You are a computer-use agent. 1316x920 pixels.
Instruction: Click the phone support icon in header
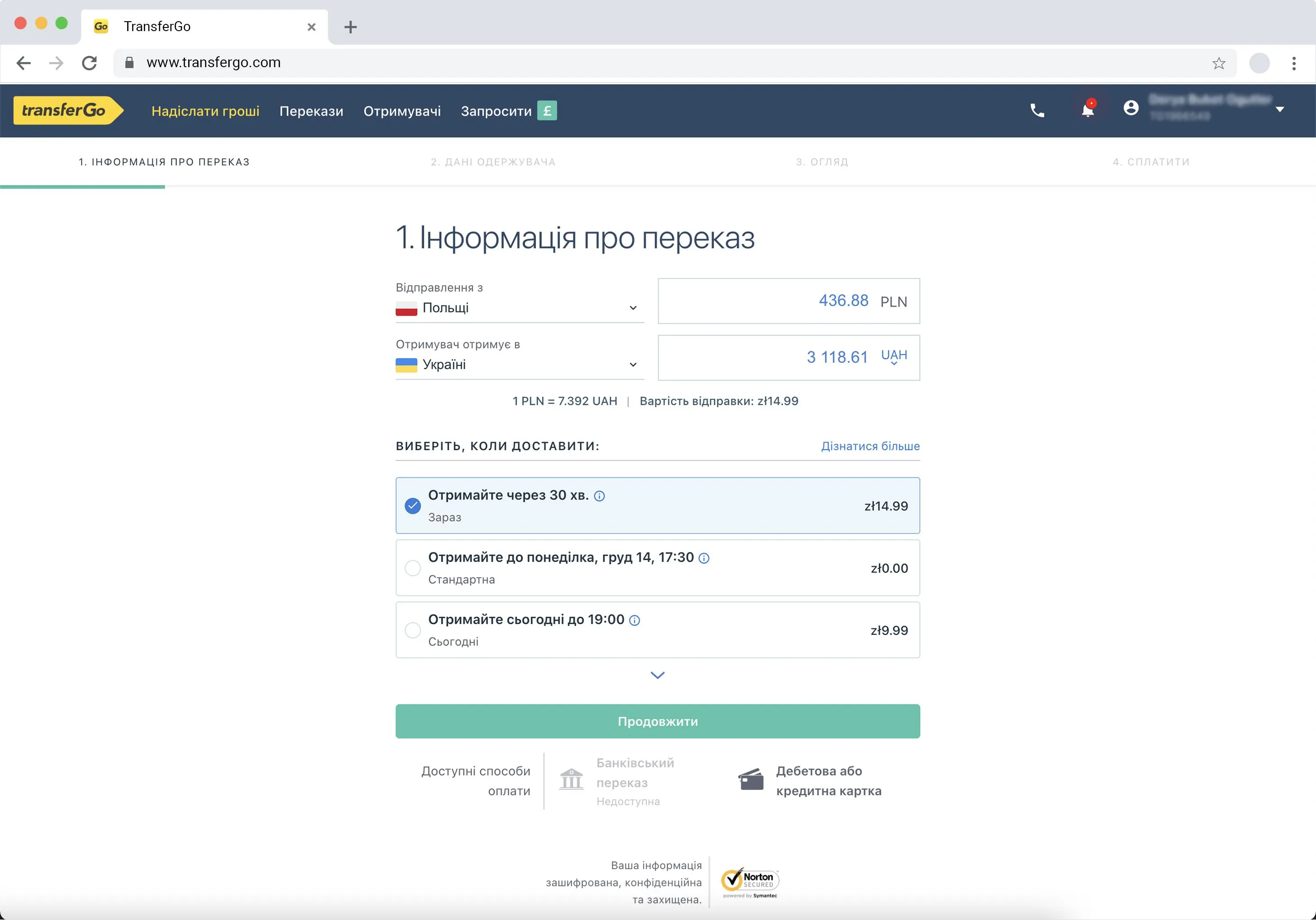coord(1037,110)
